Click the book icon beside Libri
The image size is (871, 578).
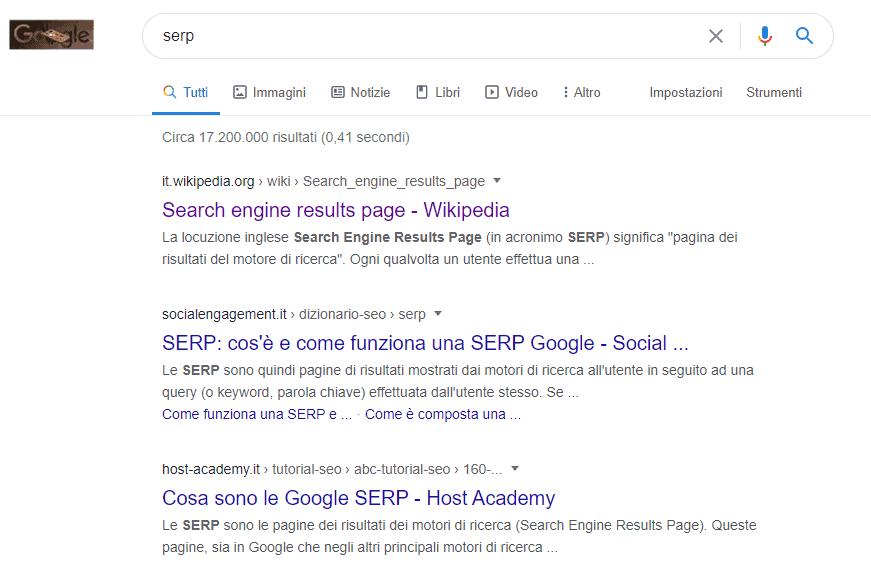pyautogui.click(x=421, y=92)
